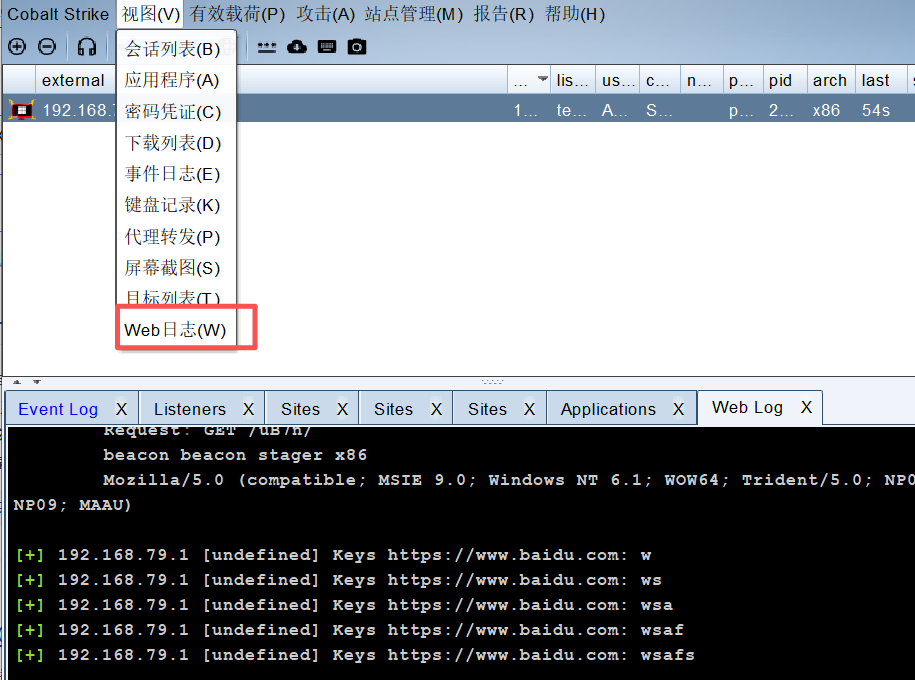Select the compromised host beacon icon

pyautogui.click(x=22, y=110)
